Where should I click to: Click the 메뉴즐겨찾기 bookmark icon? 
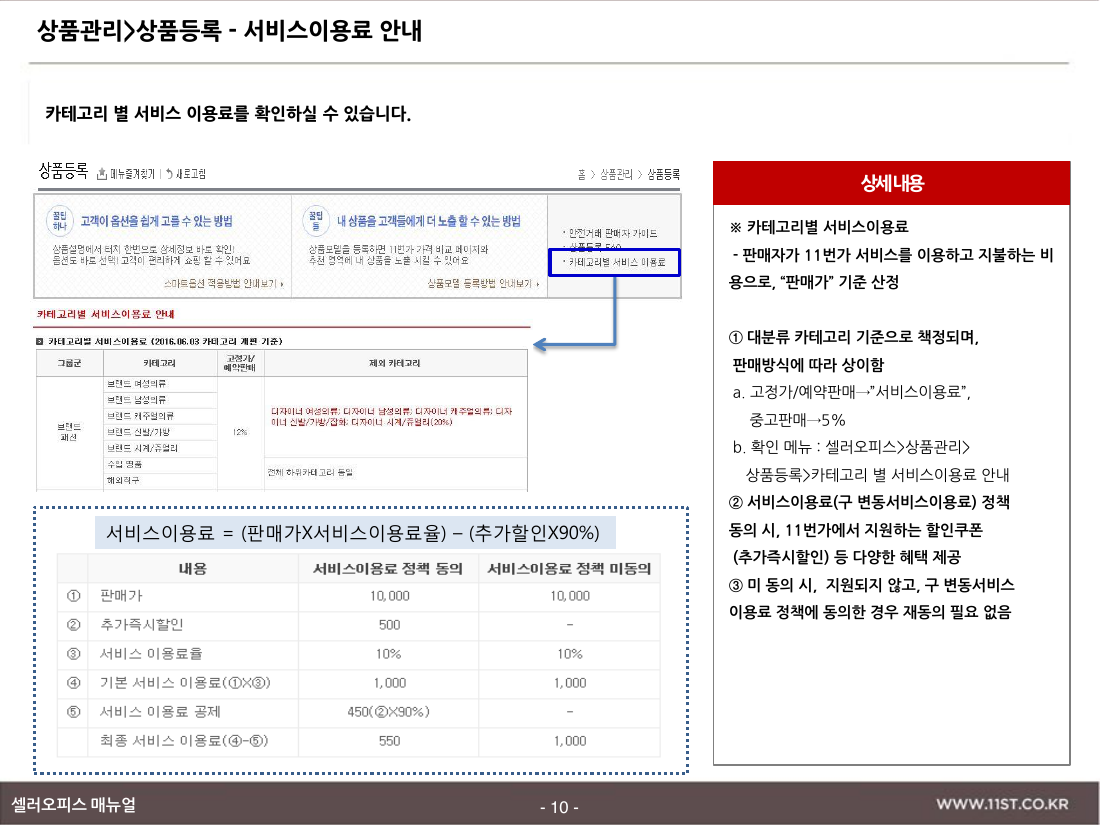point(102,173)
